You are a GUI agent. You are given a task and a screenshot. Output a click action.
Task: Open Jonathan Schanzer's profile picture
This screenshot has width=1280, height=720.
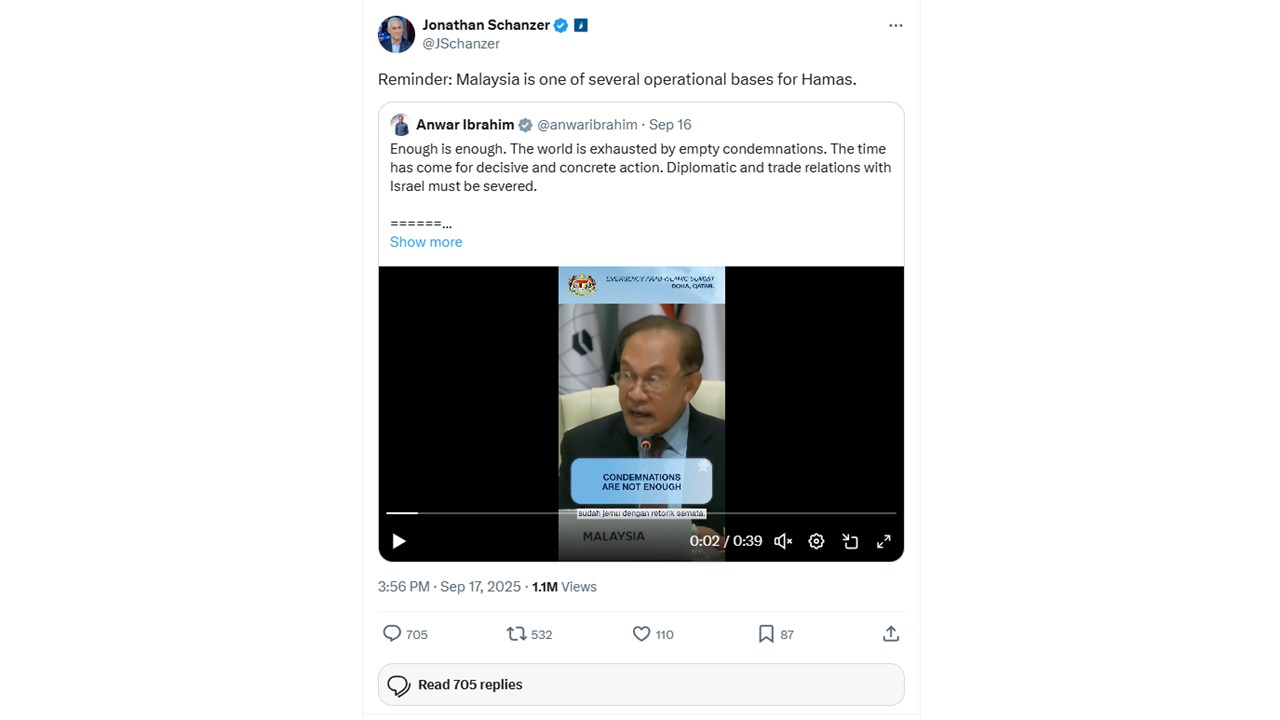(396, 34)
